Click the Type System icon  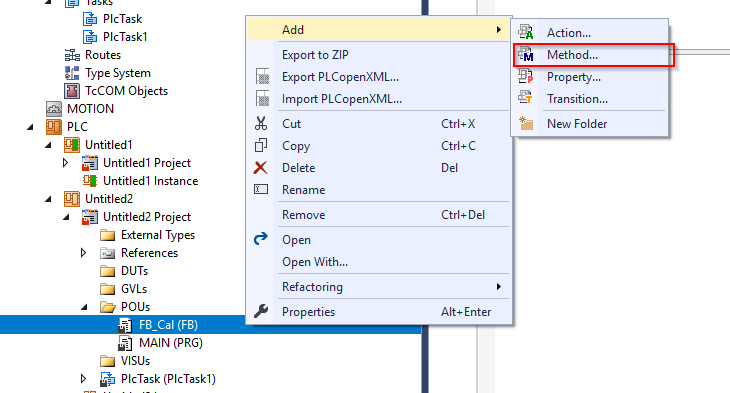(x=72, y=73)
